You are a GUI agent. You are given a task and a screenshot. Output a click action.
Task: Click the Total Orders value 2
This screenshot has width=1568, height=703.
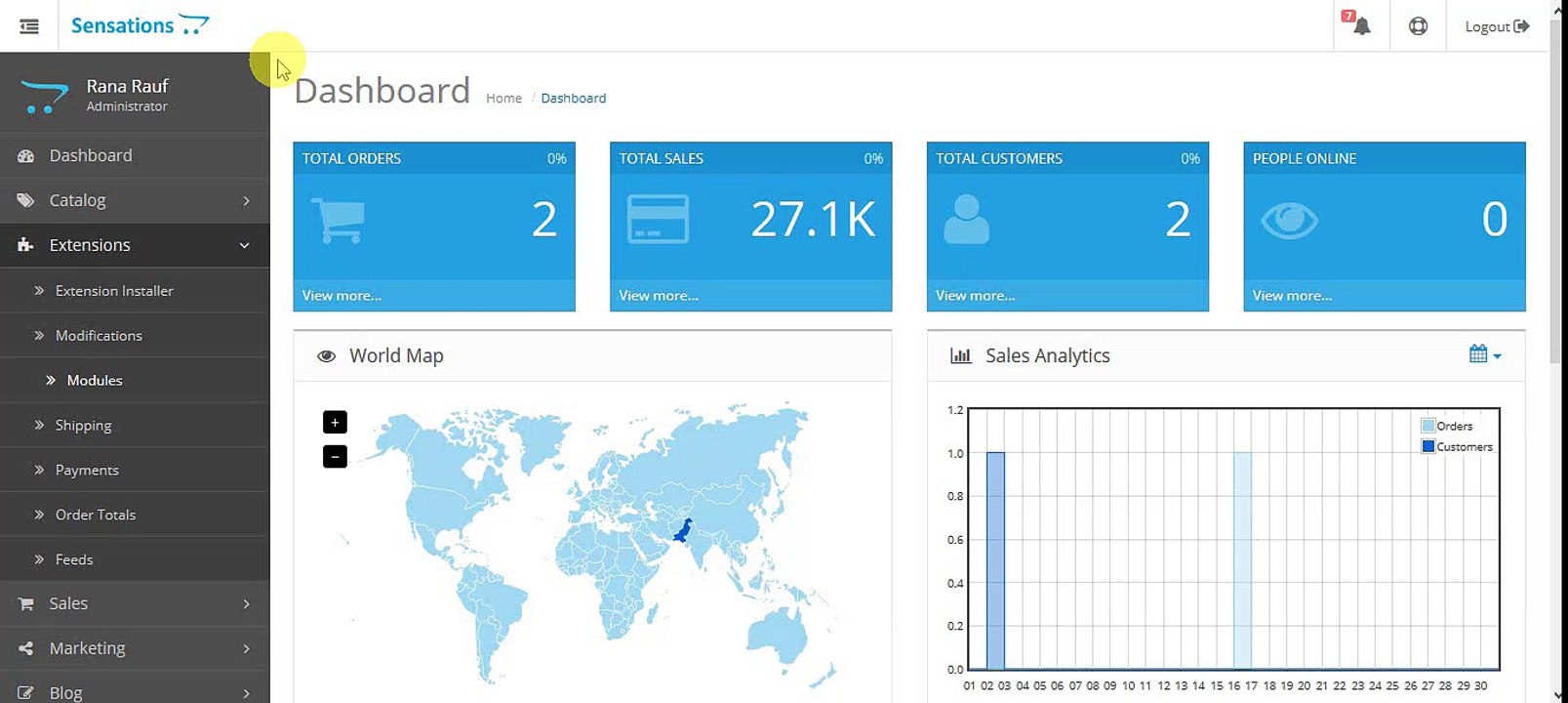(544, 219)
